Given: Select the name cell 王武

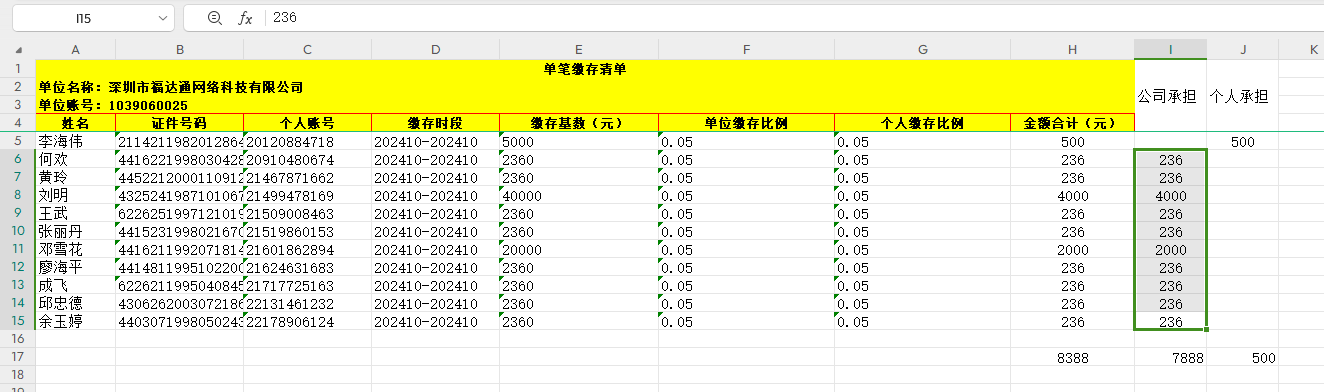Looking at the screenshot, I should [x=76, y=213].
